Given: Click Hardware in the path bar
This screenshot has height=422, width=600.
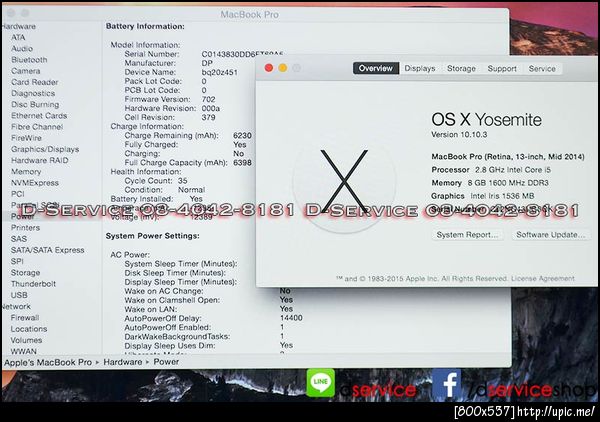Looking at the screenshot, I should pyautogui.click(x=122, y=362).
